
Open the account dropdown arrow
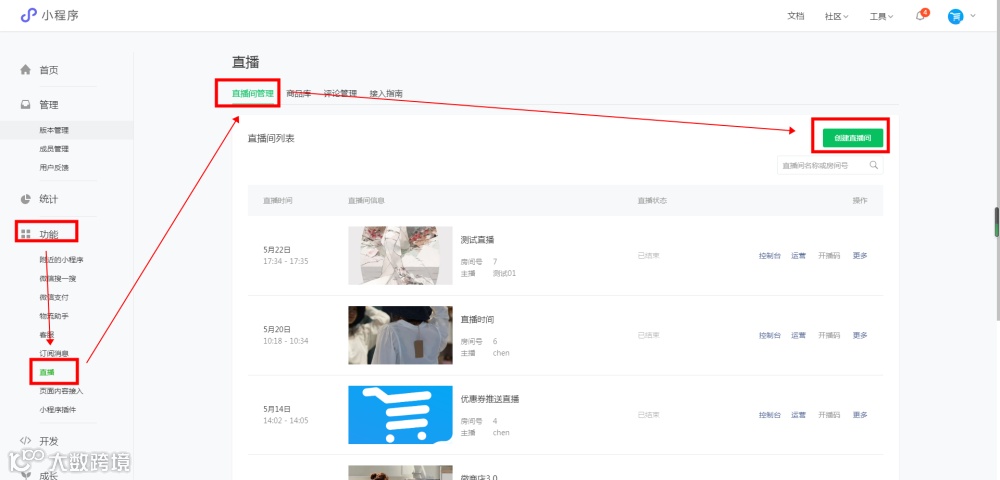[973, 16]
